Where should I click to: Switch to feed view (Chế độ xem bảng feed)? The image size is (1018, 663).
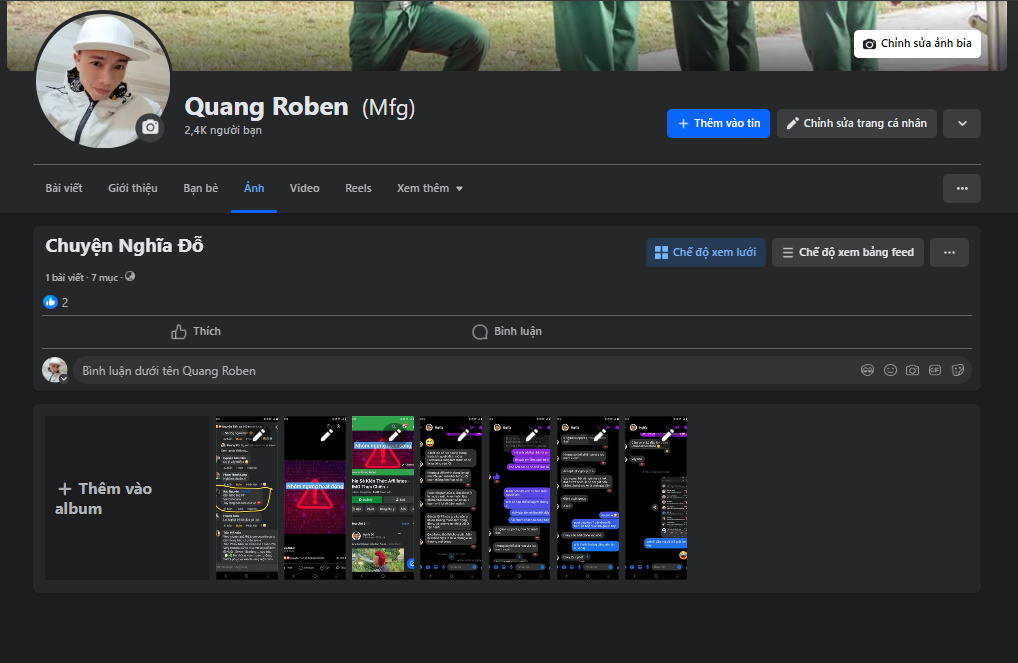coord(847,253)
